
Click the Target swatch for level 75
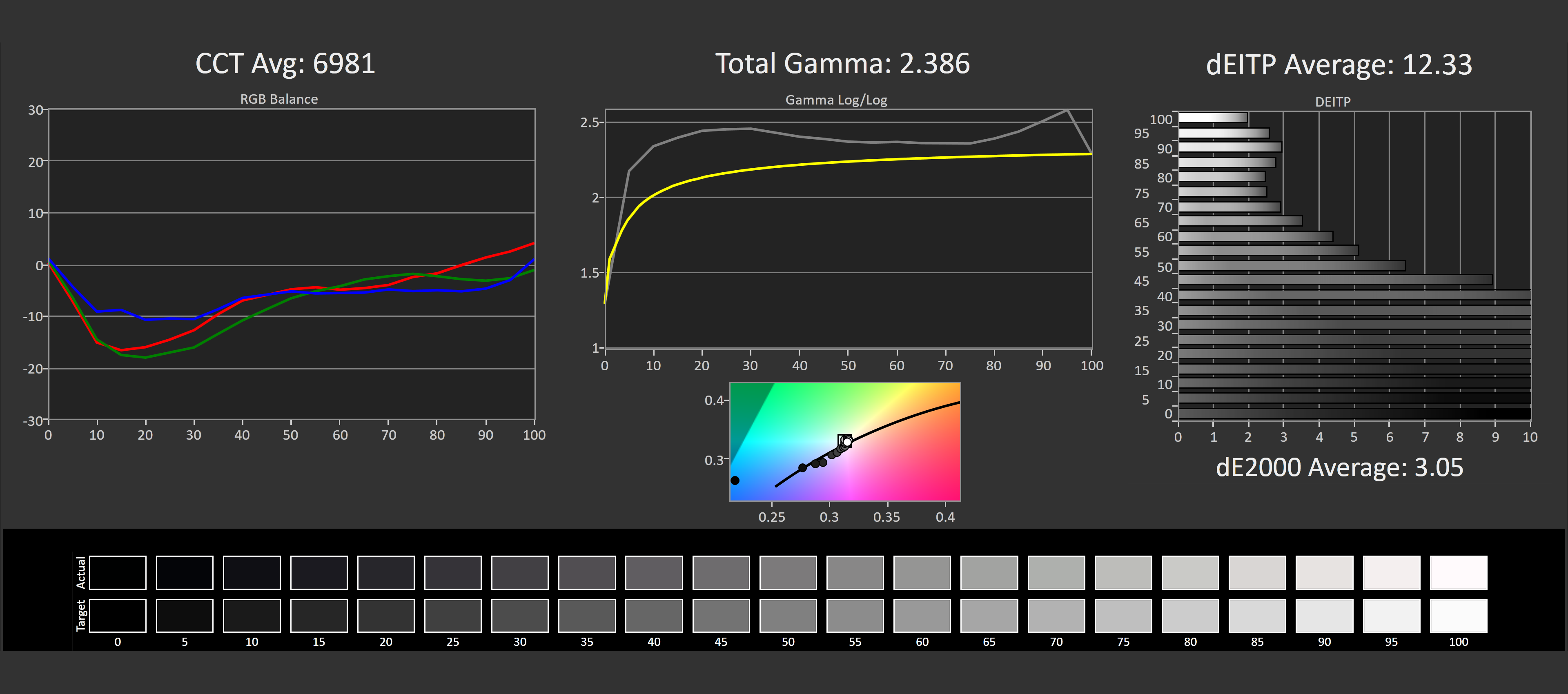click(x=1123, y=616)
